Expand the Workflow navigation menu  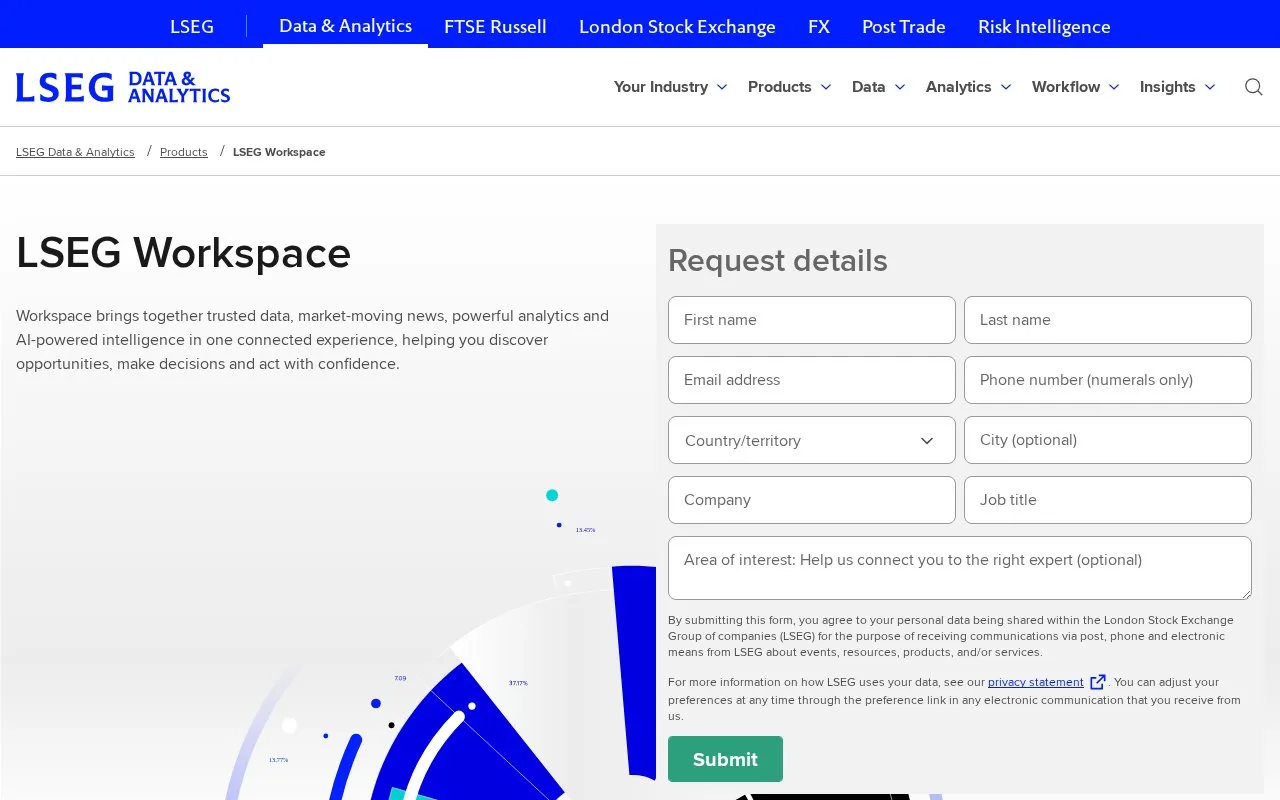click(1075, 87)
